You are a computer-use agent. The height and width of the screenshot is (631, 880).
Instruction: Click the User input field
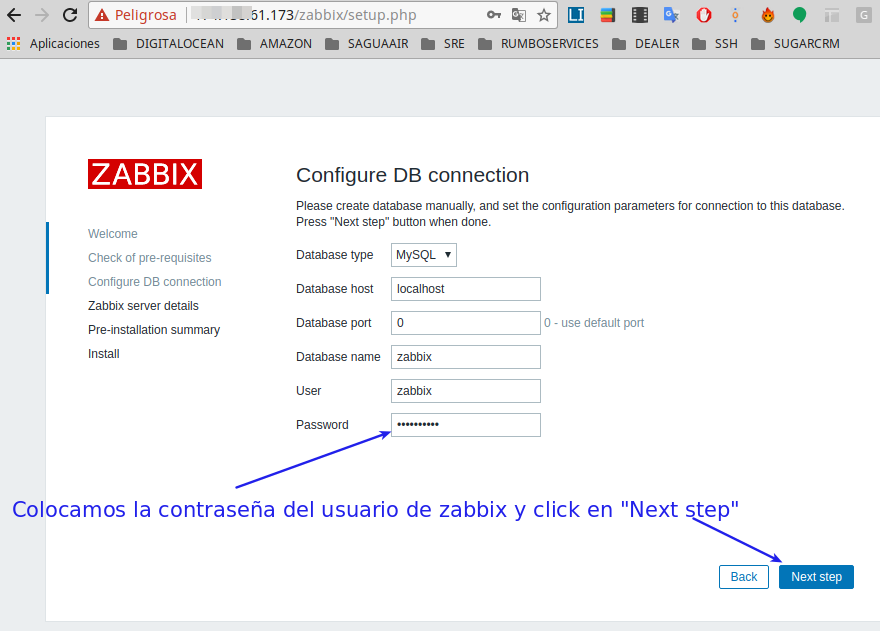pyautogui.click(x=466, y=391)
